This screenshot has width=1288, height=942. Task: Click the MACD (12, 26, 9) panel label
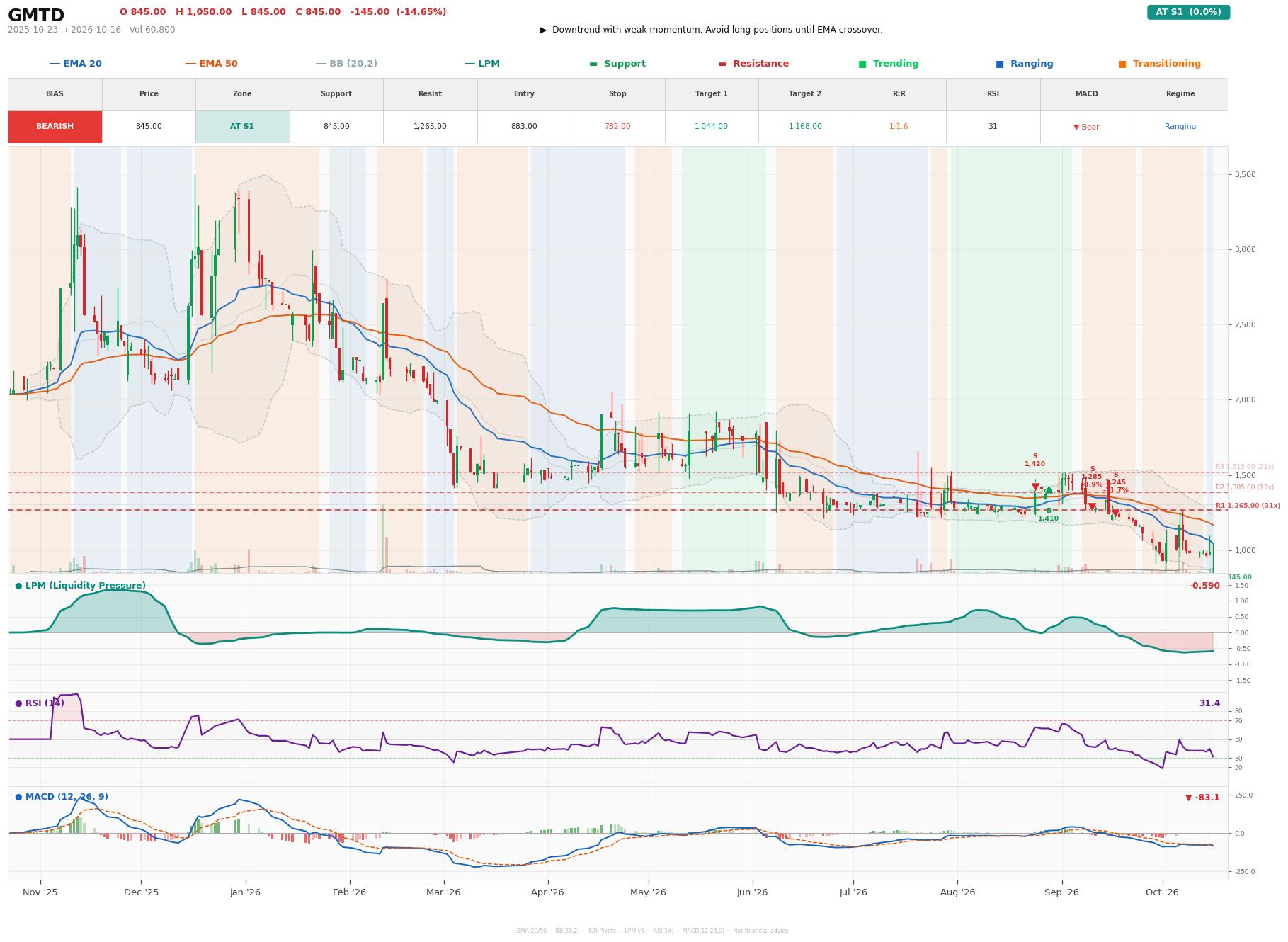click(62, 797)
